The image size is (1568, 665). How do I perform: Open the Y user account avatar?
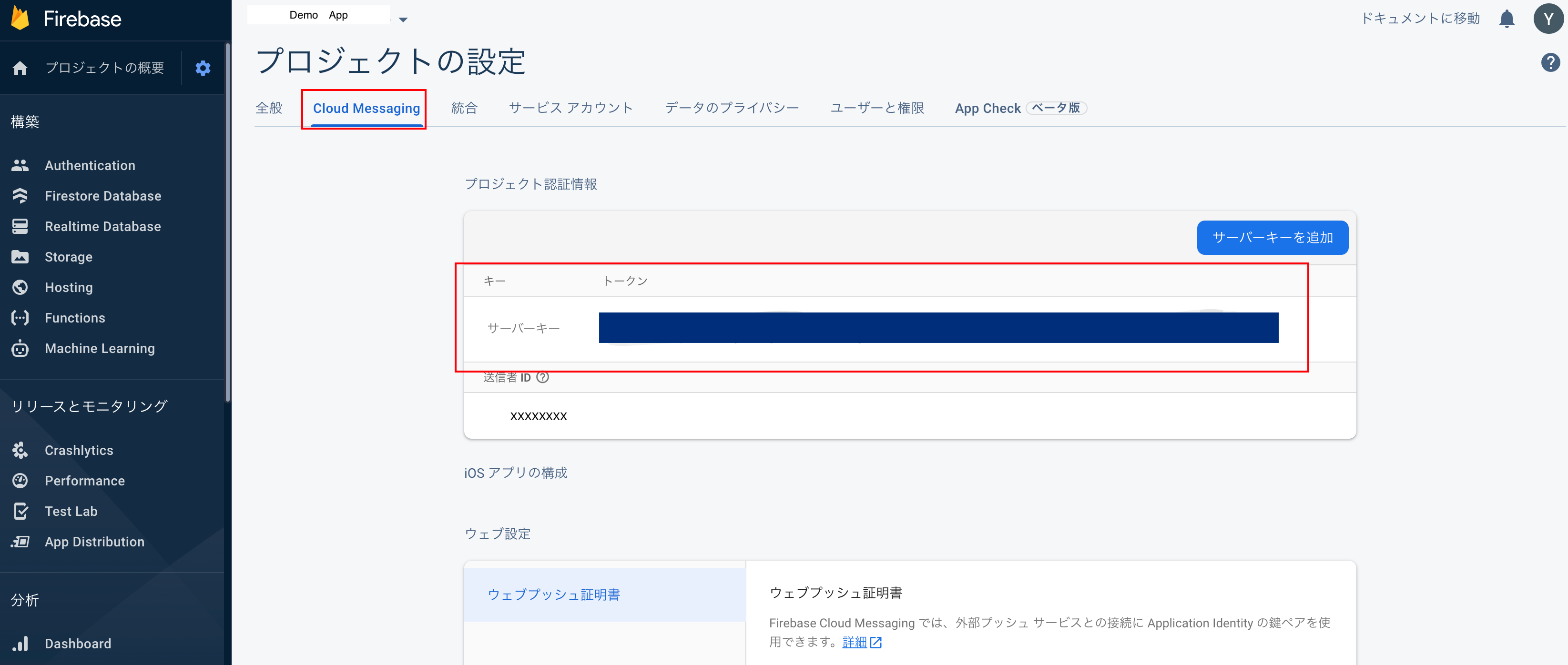click(1548, 19)
